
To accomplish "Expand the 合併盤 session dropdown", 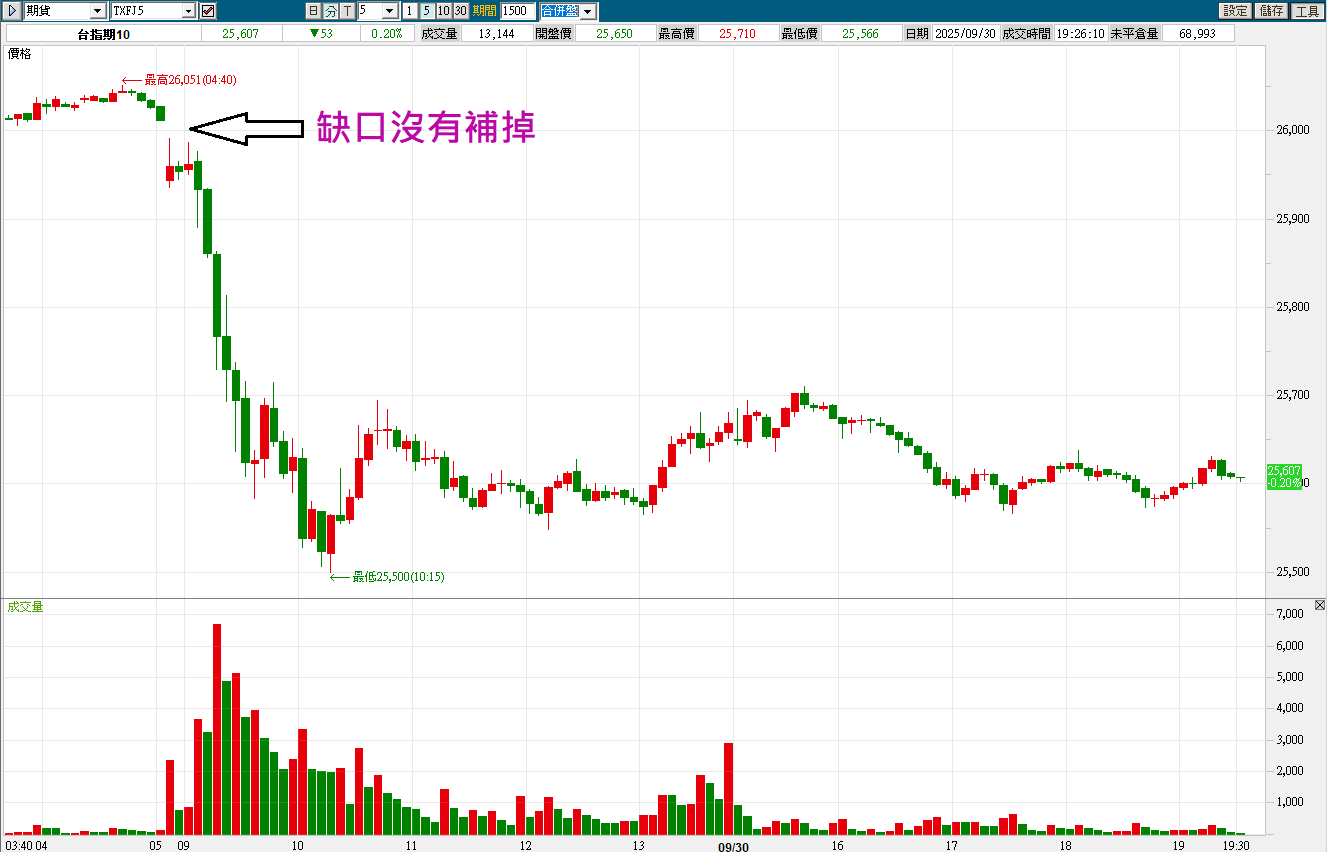I will click(588, 11).
